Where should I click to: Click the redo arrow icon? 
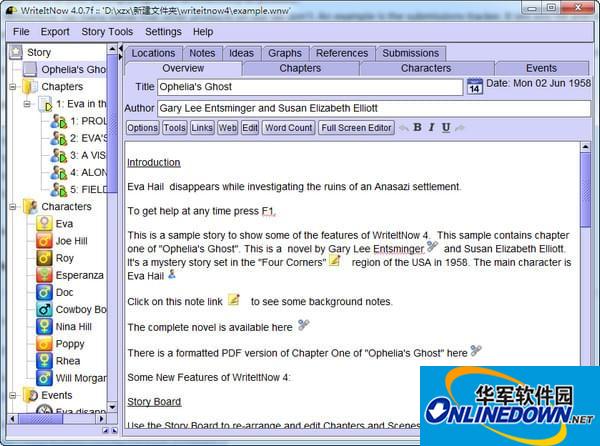460,128
